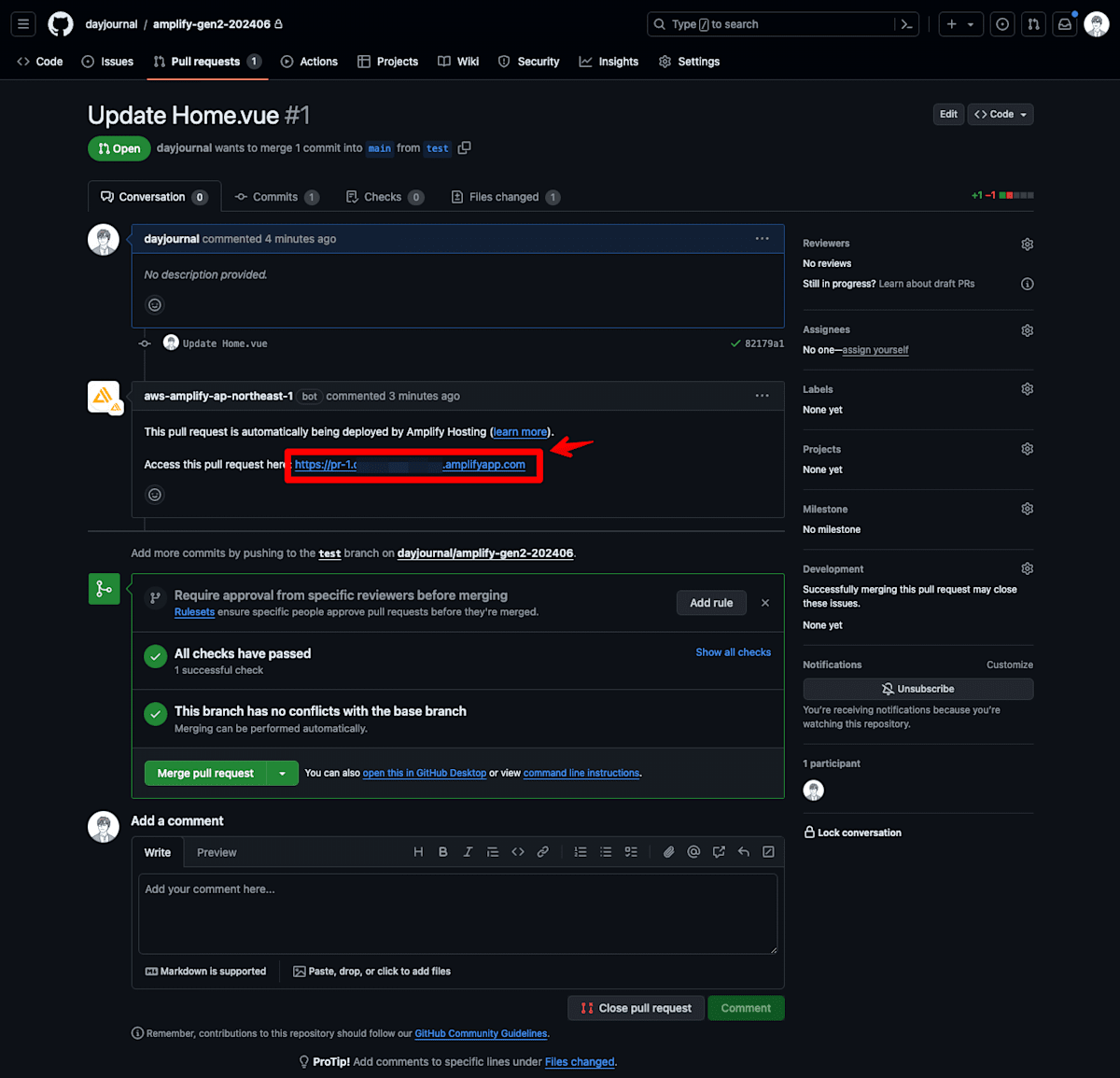The image size is (1120, 1078).
Task: Open the Actions repository tab
Action: [x=309, y=62]
